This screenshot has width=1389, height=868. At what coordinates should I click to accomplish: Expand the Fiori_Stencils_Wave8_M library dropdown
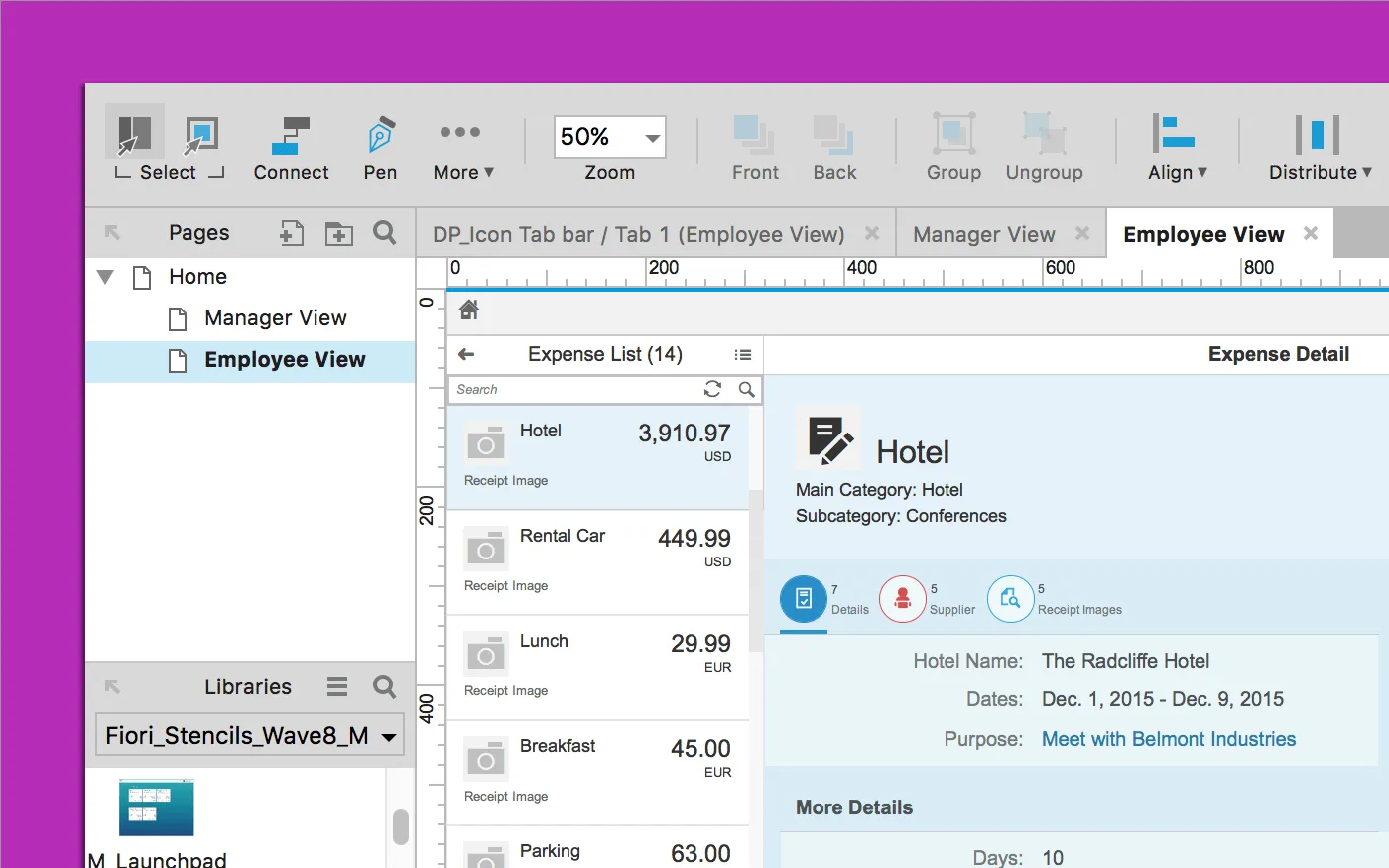(389, 736)
